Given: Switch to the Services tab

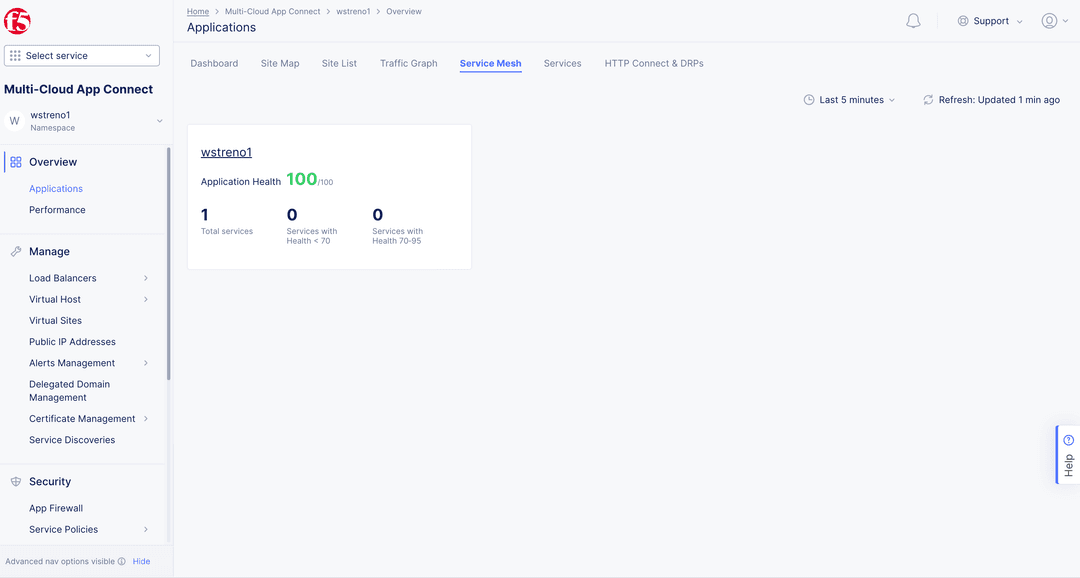Looking at the screenshot, I should pos(562,63).
